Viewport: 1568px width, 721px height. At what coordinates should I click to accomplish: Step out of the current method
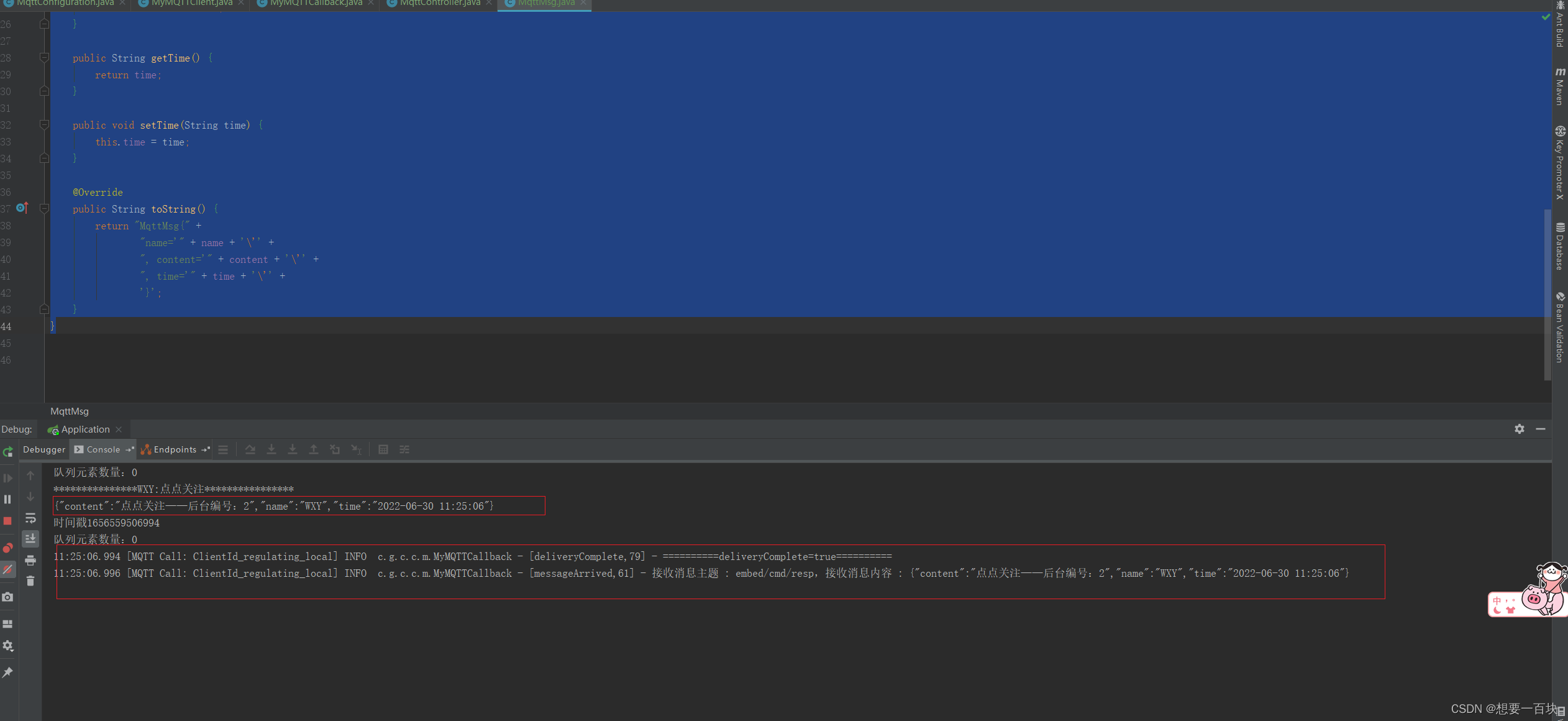tap(314, 449)
